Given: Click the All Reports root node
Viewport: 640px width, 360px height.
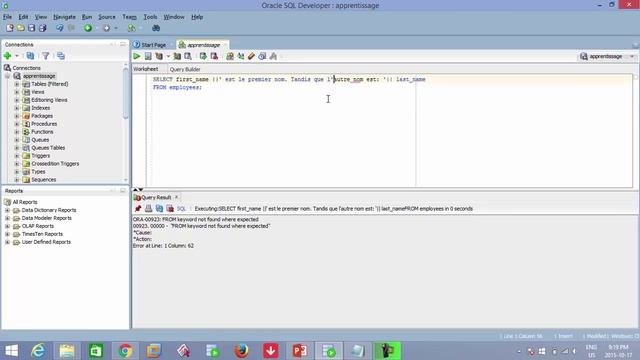Looking at the screenshot, I should coord(24,202).
